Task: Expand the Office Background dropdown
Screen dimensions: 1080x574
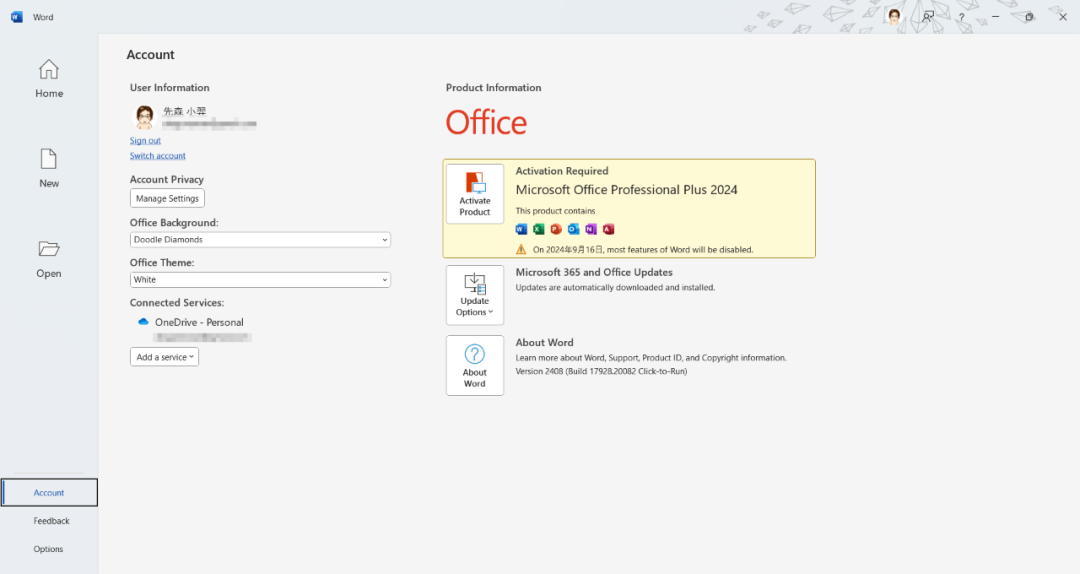Action: (260, 240)
